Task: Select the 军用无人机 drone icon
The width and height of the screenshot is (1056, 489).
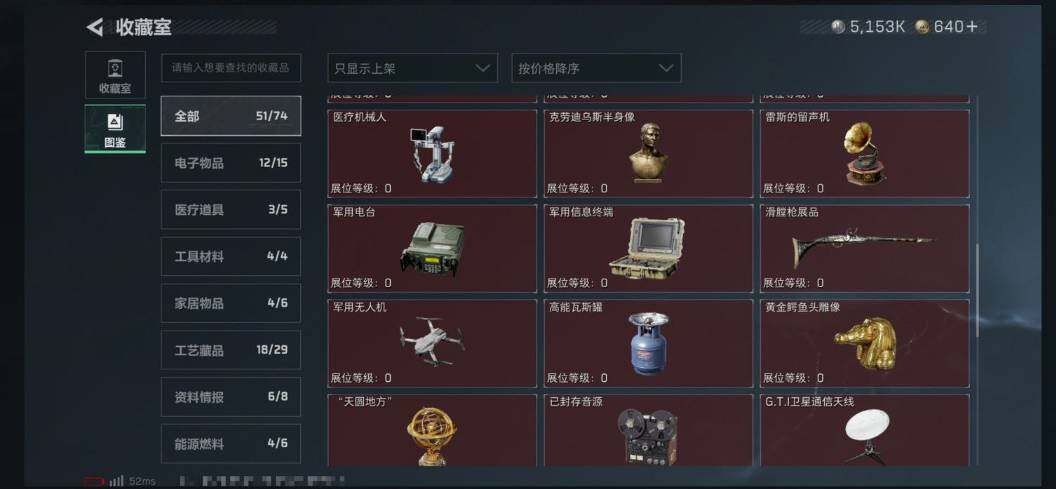Action: click(x=432, y=340)
